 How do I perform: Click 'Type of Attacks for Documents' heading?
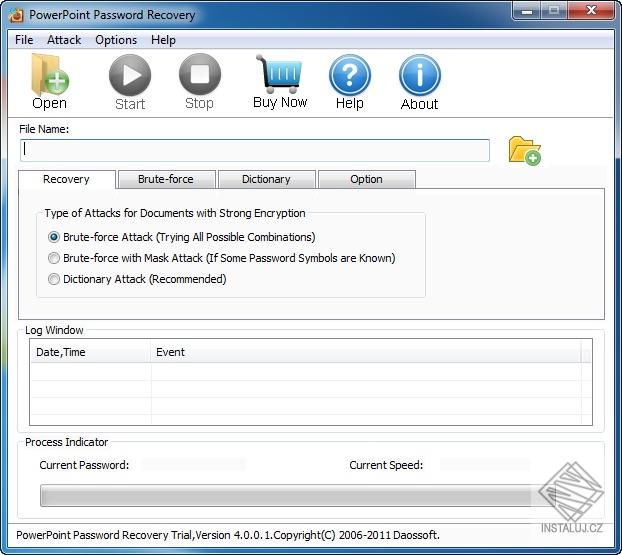(x=175, y=213)
